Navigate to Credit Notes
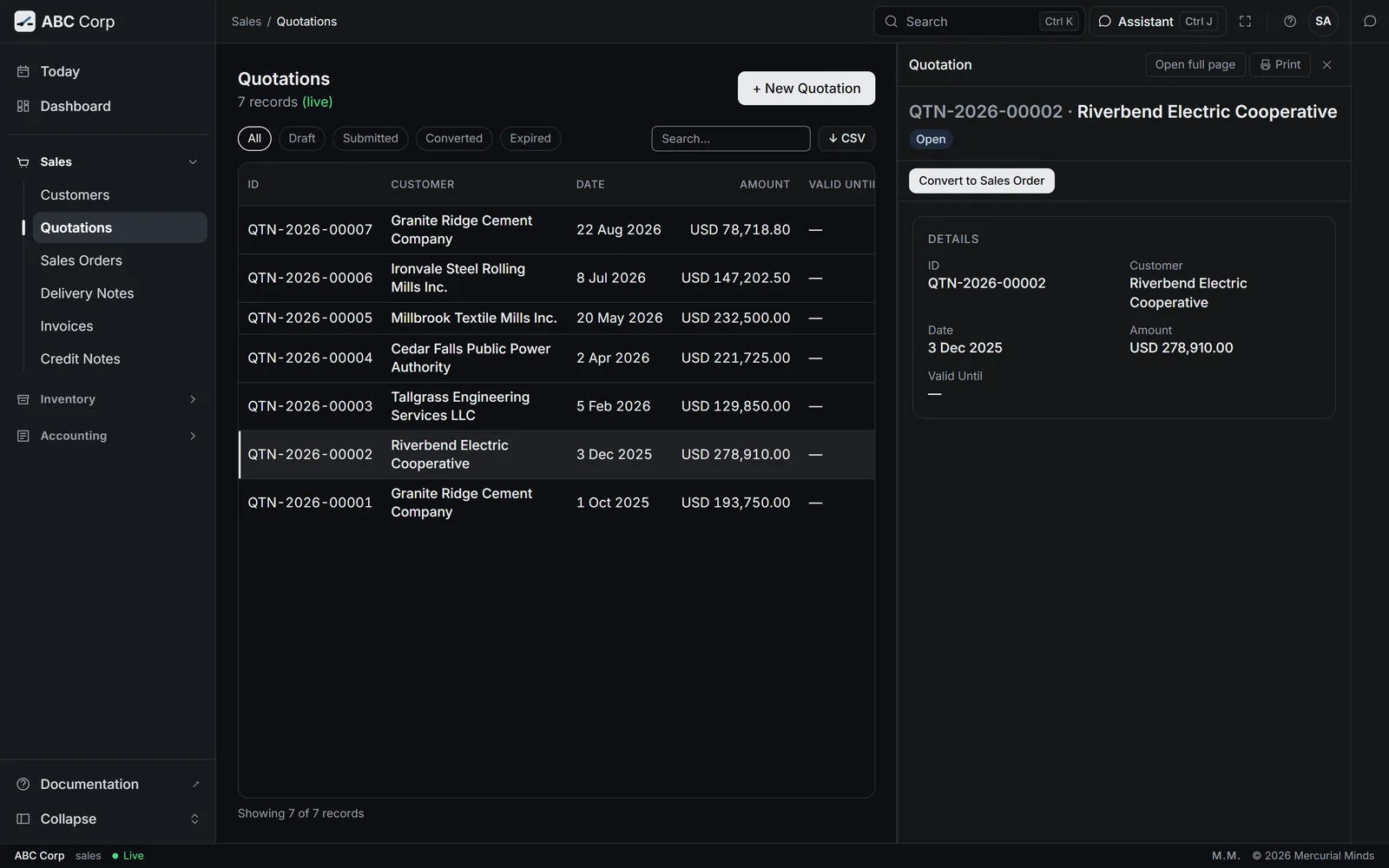The height and width of the screenshot is (868, 1389). (x=120, y=359)
